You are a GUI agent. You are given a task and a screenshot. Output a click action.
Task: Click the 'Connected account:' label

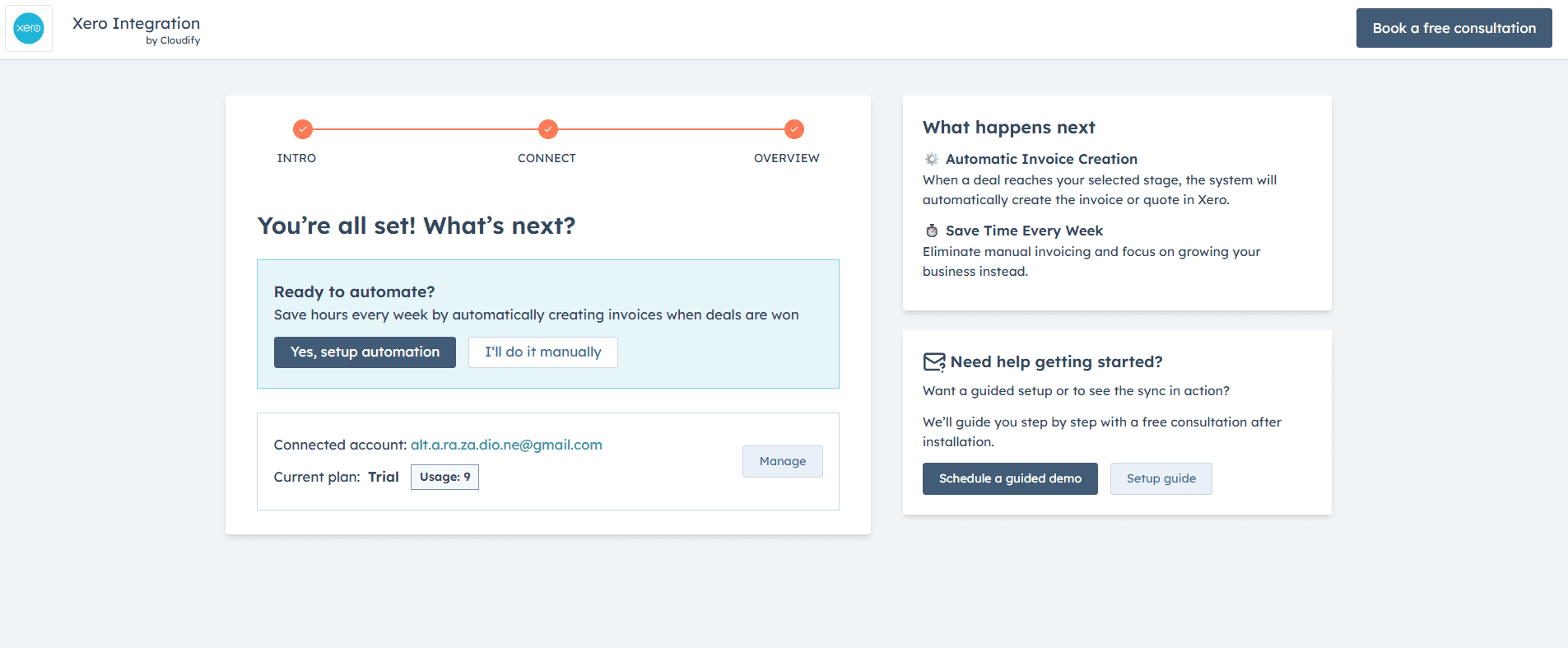pos(340,445)
